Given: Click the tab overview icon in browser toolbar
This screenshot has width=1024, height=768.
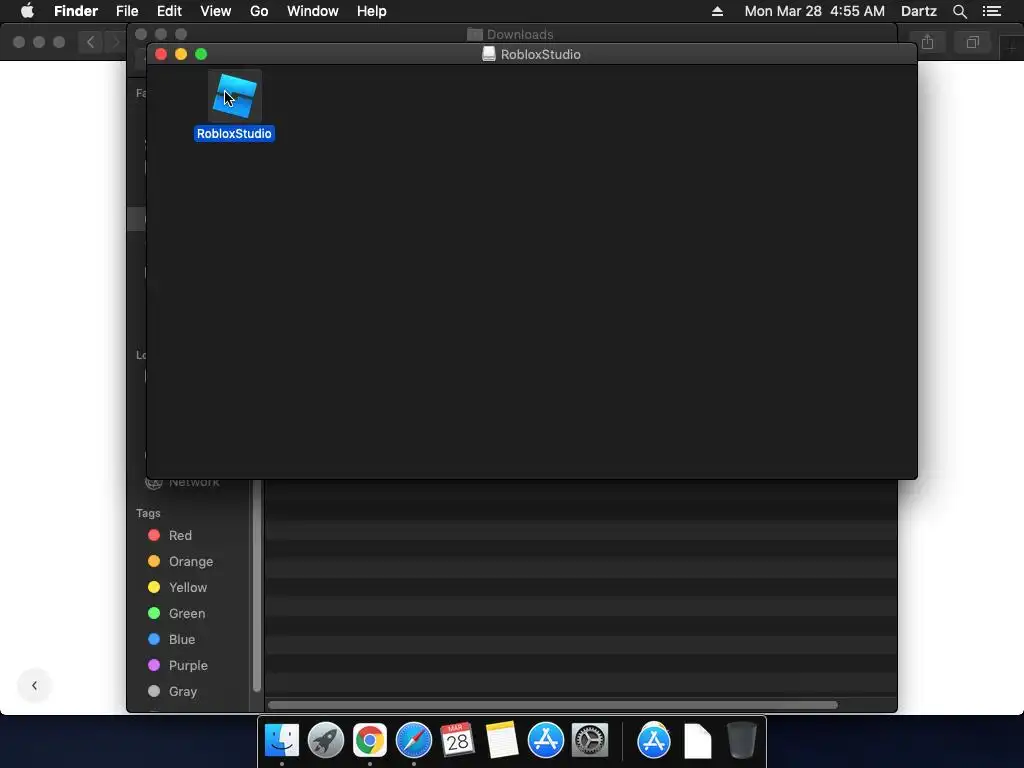Looking at the screenshot, I should click(972, 42).
